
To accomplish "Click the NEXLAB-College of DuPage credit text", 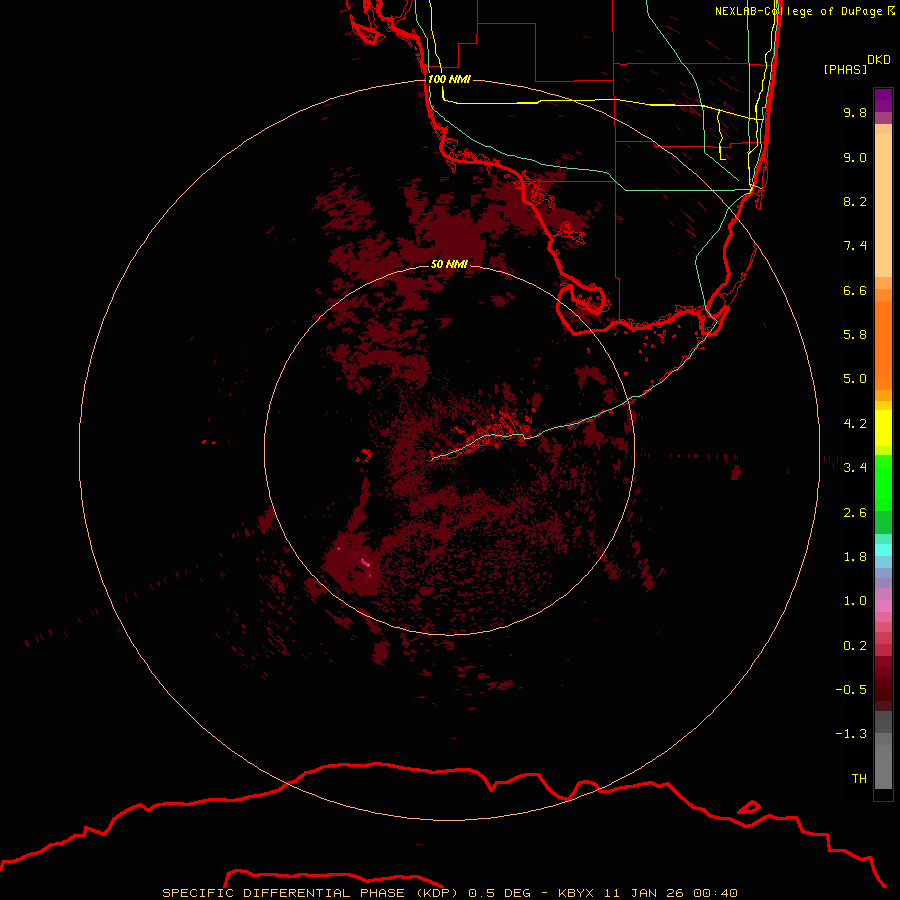I will pos(805,11).
